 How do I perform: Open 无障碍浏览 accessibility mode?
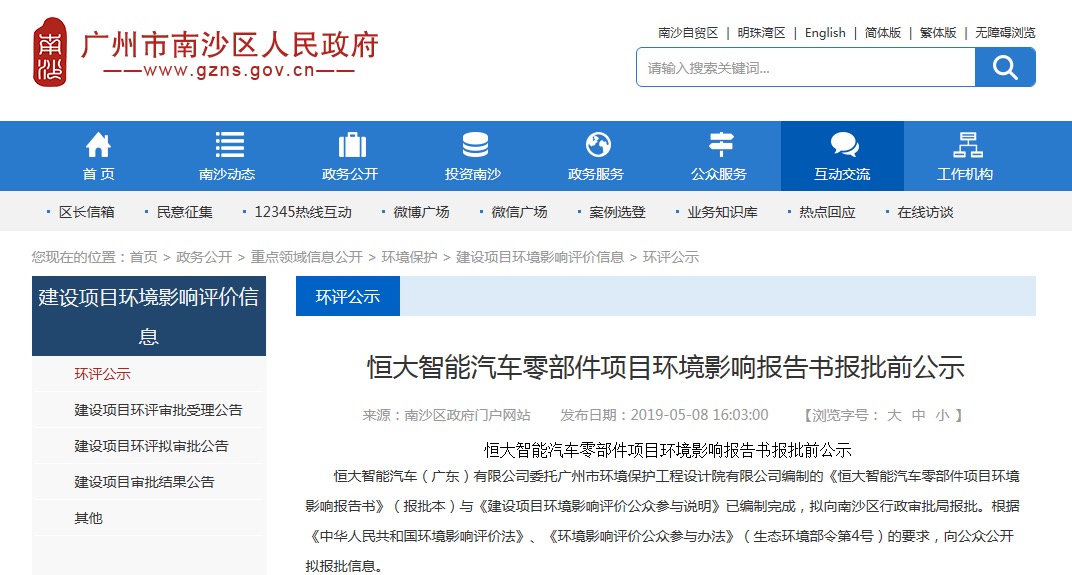point(1005,33)
